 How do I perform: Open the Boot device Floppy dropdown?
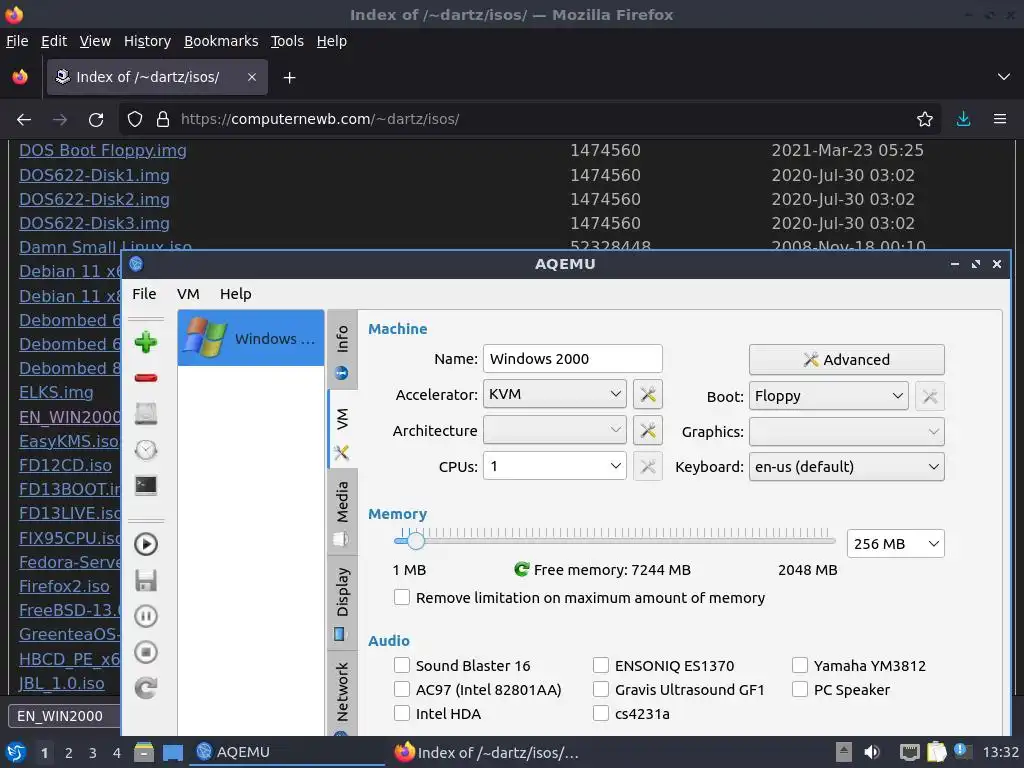point(828,396)
